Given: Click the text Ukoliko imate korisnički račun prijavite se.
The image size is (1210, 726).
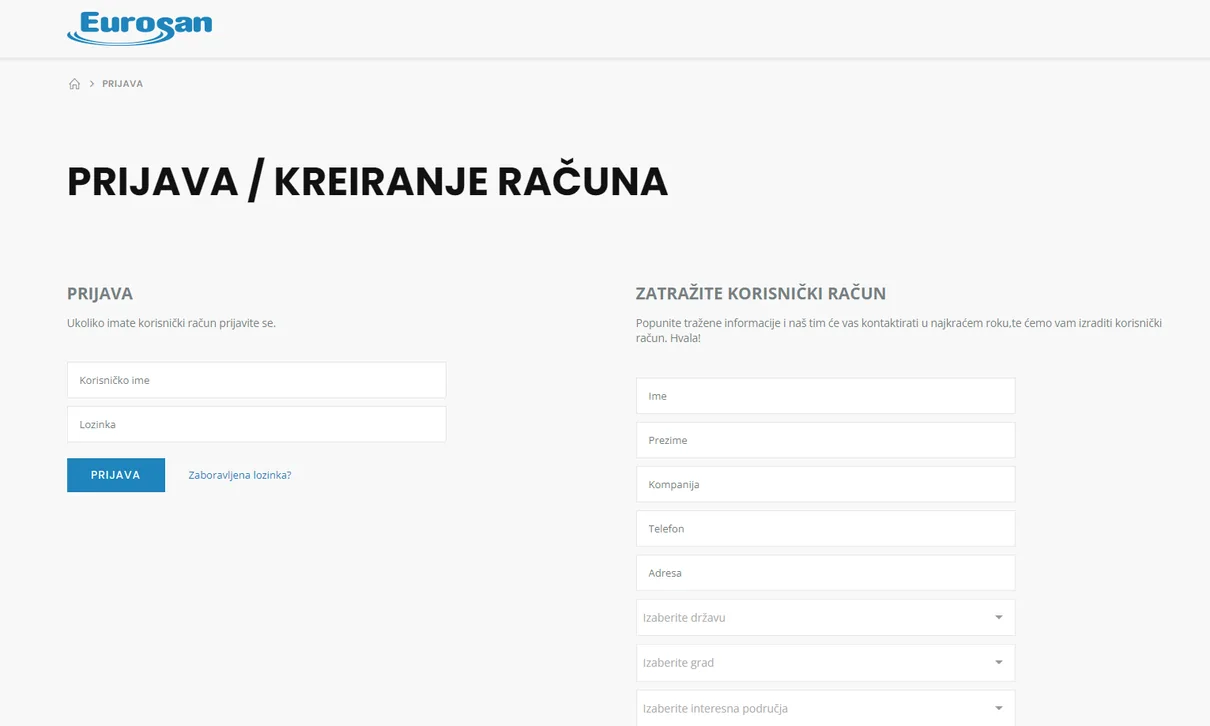Looking at the screenshot, I should pyautogui.click(x=171, y=323).
